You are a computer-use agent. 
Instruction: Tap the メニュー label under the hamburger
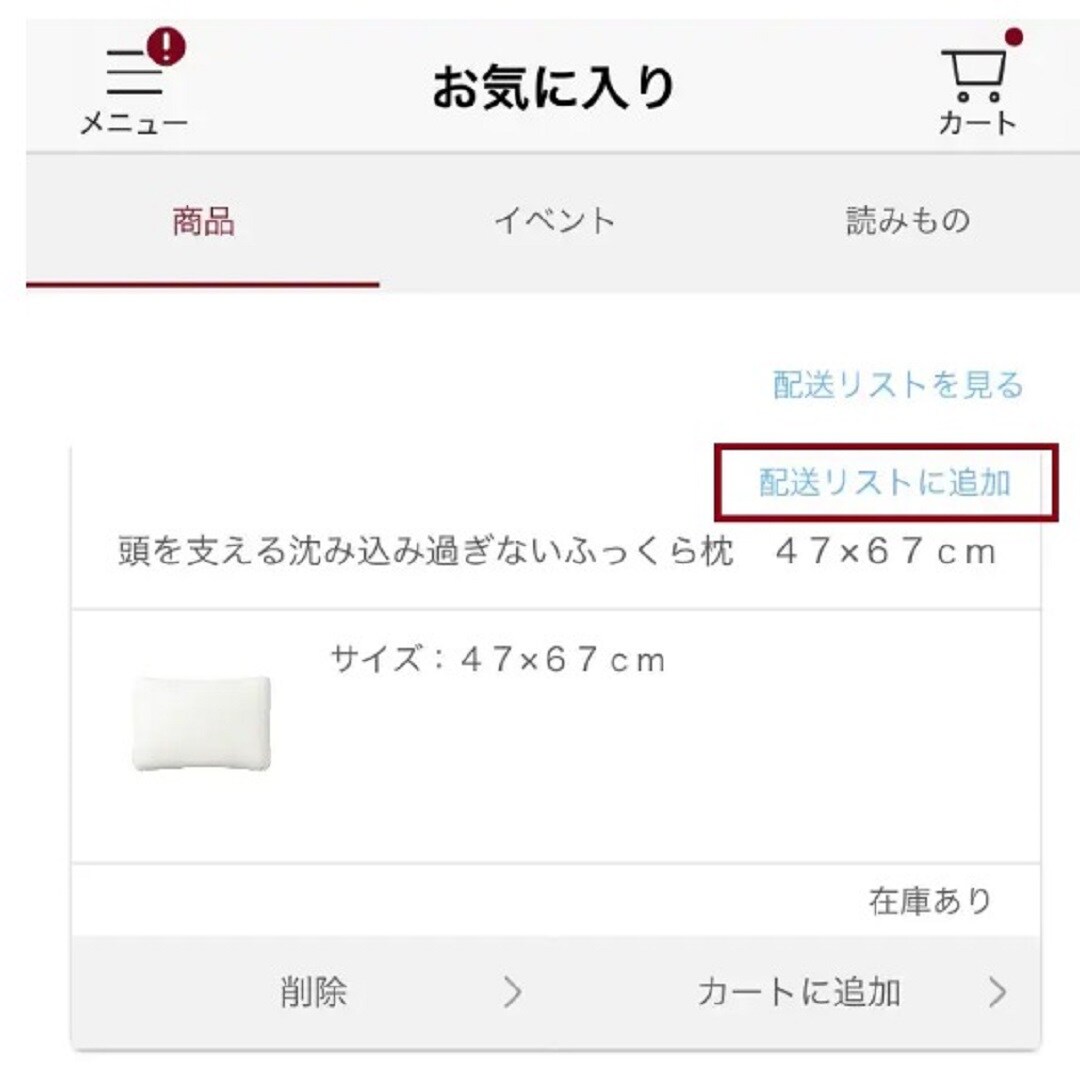pos(134,124)
